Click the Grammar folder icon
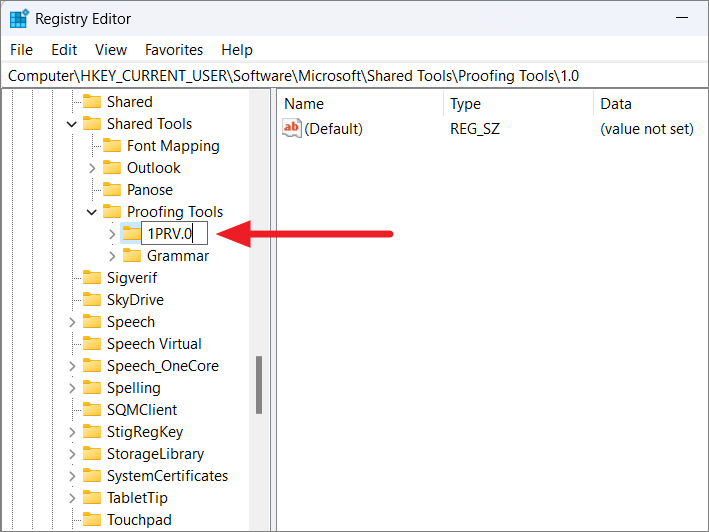Image resolution: width=709 pixels, height=532 pixels. pos(132,255)
